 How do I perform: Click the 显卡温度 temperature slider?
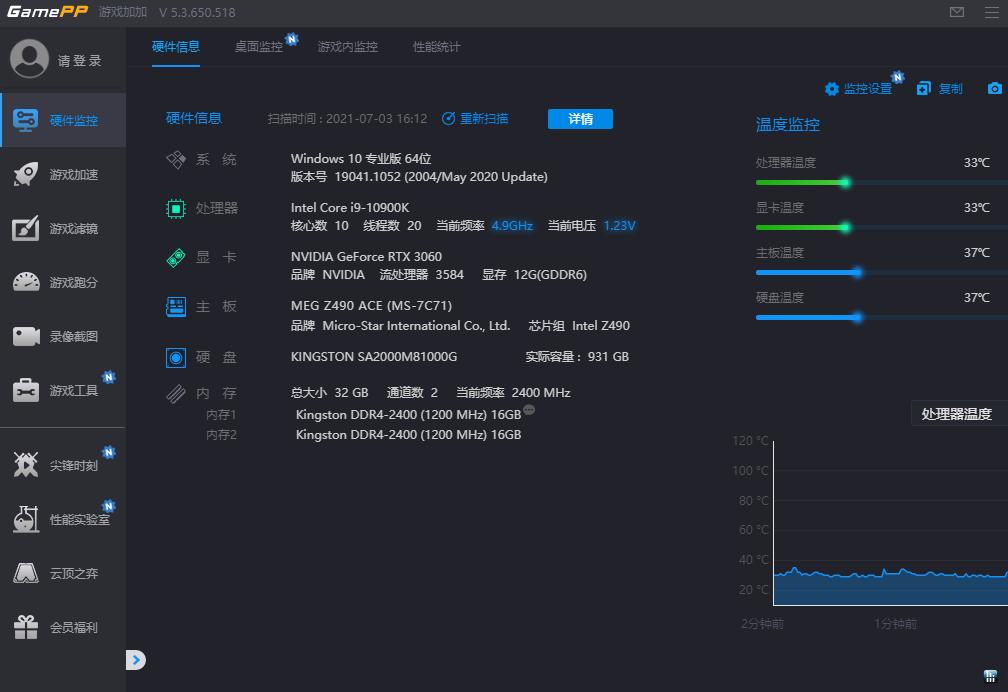click(847, 227)
